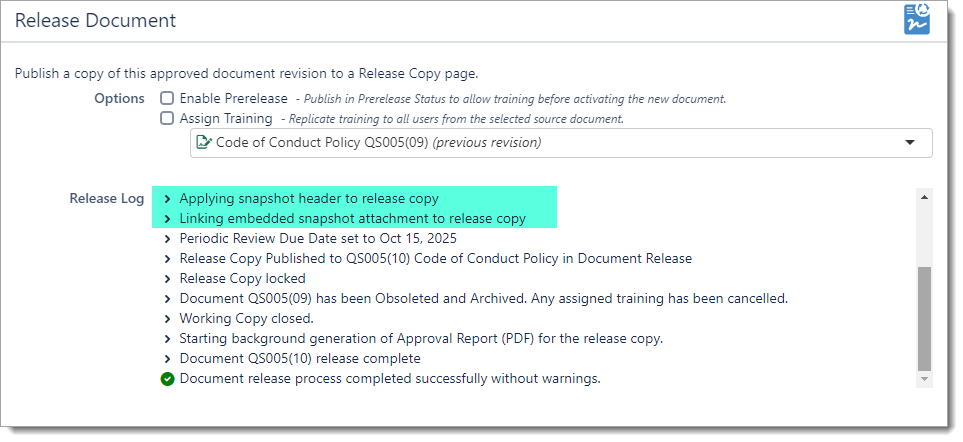Viewport: 963px width, 442px height.
Task: Open the source document dropdown arrow
Action: coord(910,143)
